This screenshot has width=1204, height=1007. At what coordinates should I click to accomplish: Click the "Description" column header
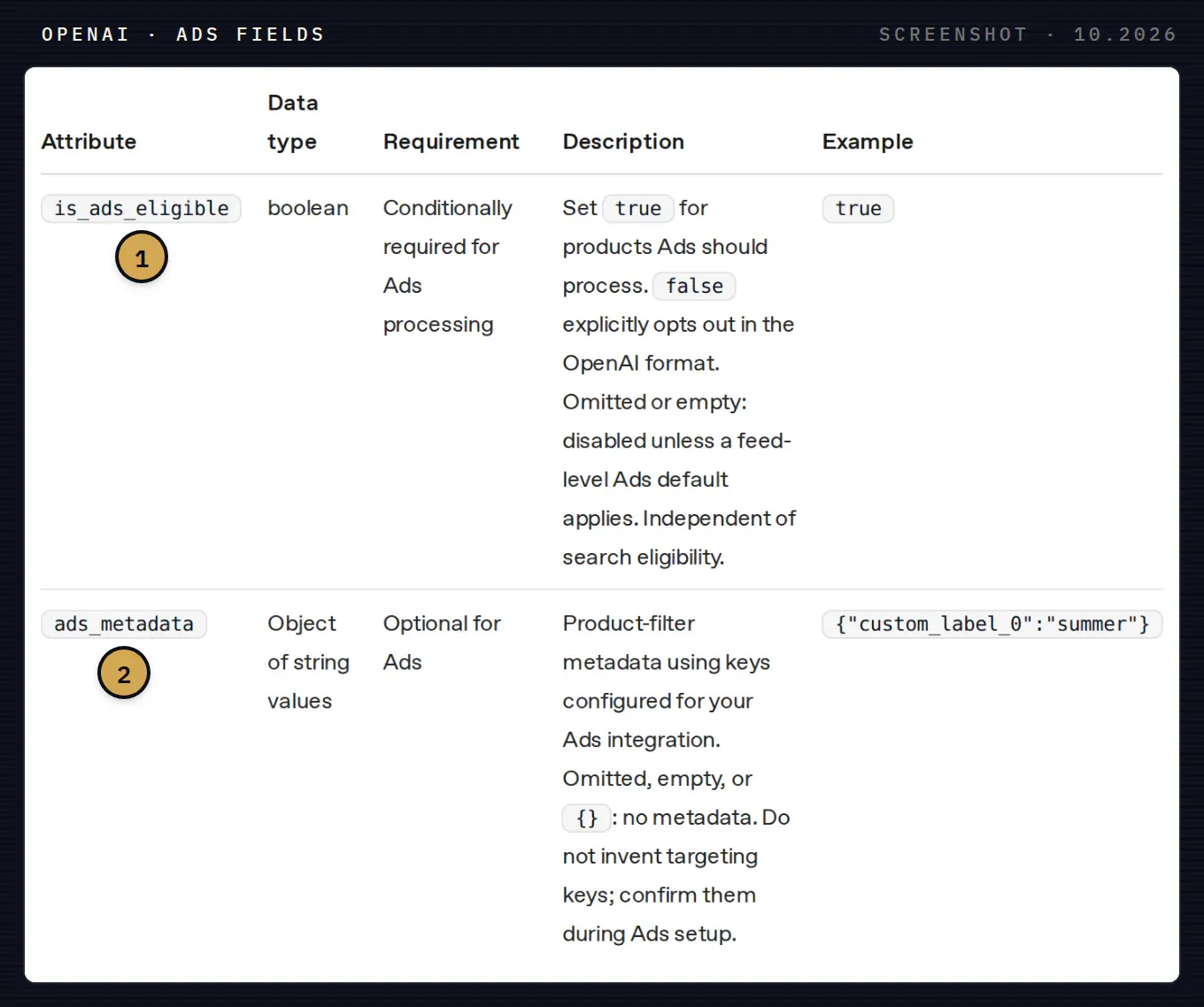[623, 142]
